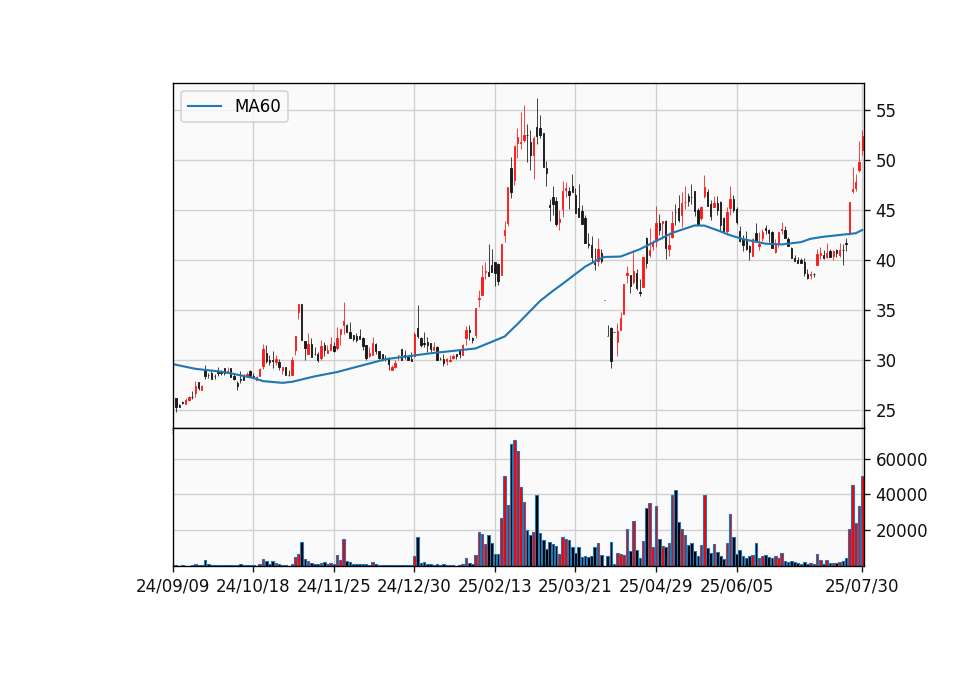
Task: Click the 20000 volume axis label
Action: pyautogui.click(x=901, y=531)
